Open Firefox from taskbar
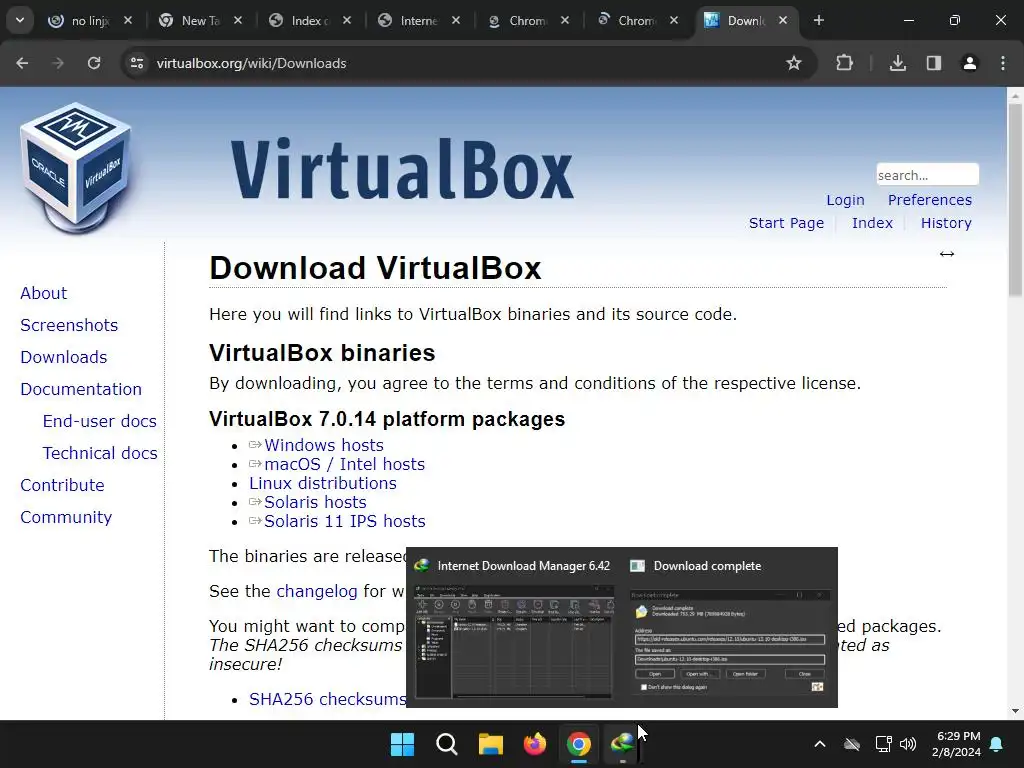The image size is (1024, 768). click(535, 744)
